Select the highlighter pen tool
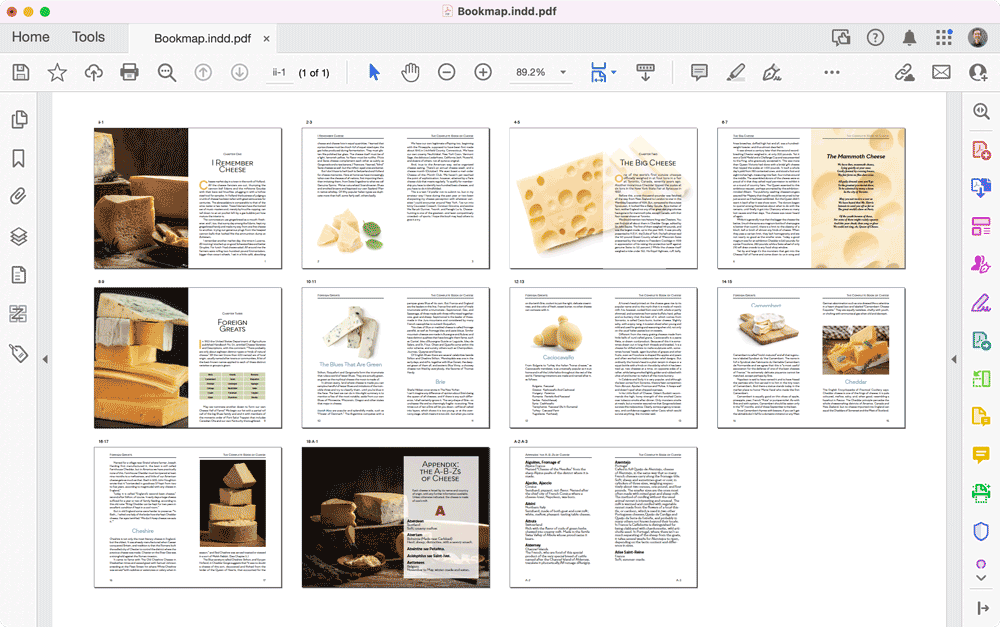 [735, 72]
